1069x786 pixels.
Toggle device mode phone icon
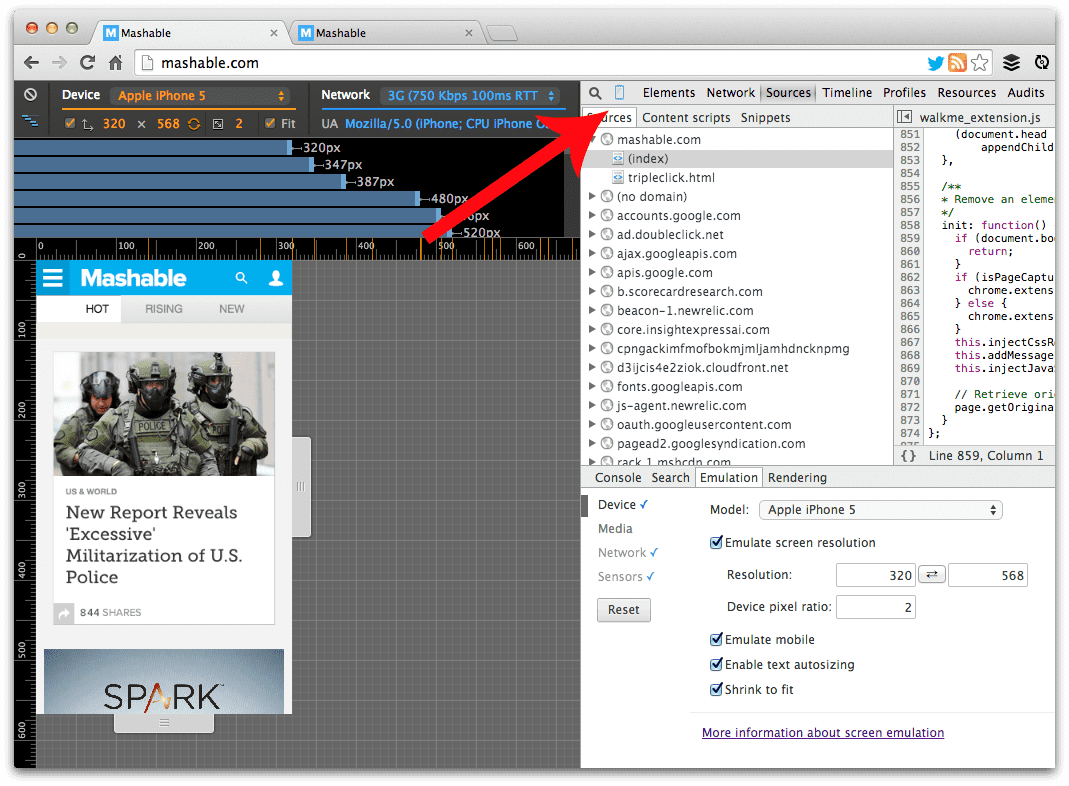coord(619,92)
